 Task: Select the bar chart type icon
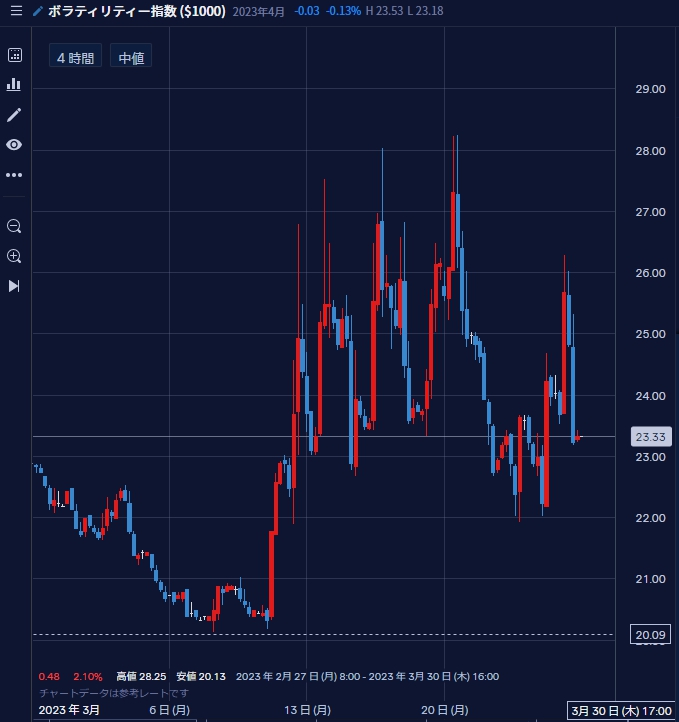14,84
